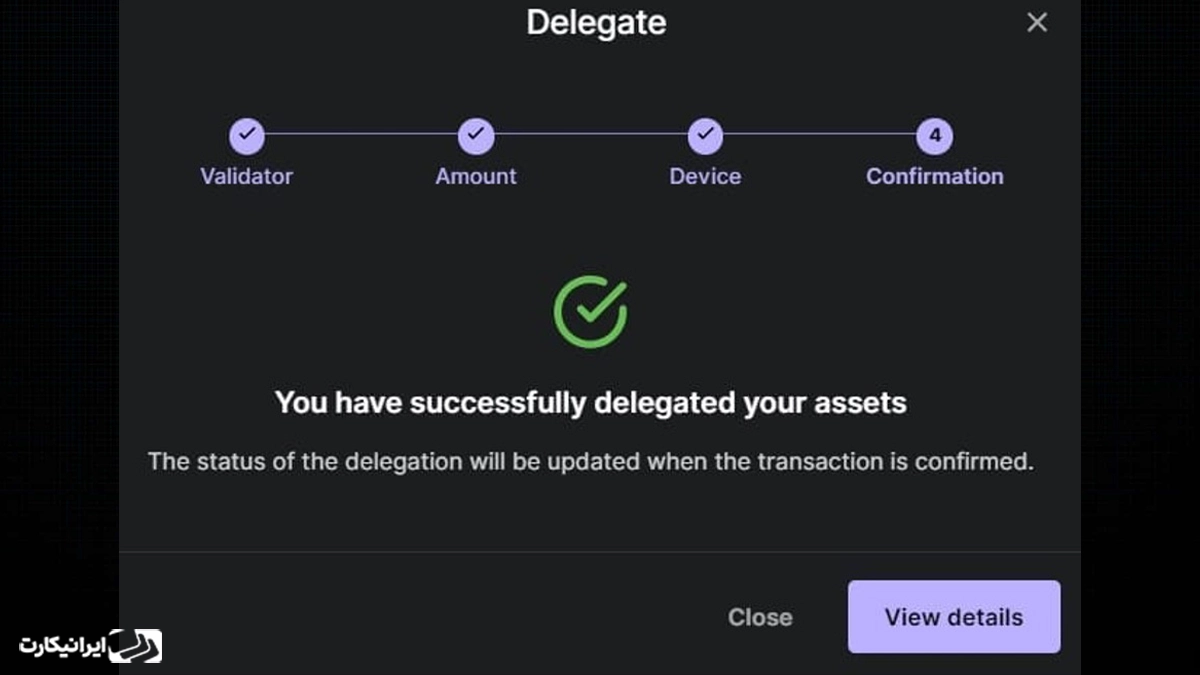The width and height of the screenshot is (1200, 675).
Task: Click progress line between Validator and Amount
Action: click(361, 134)
